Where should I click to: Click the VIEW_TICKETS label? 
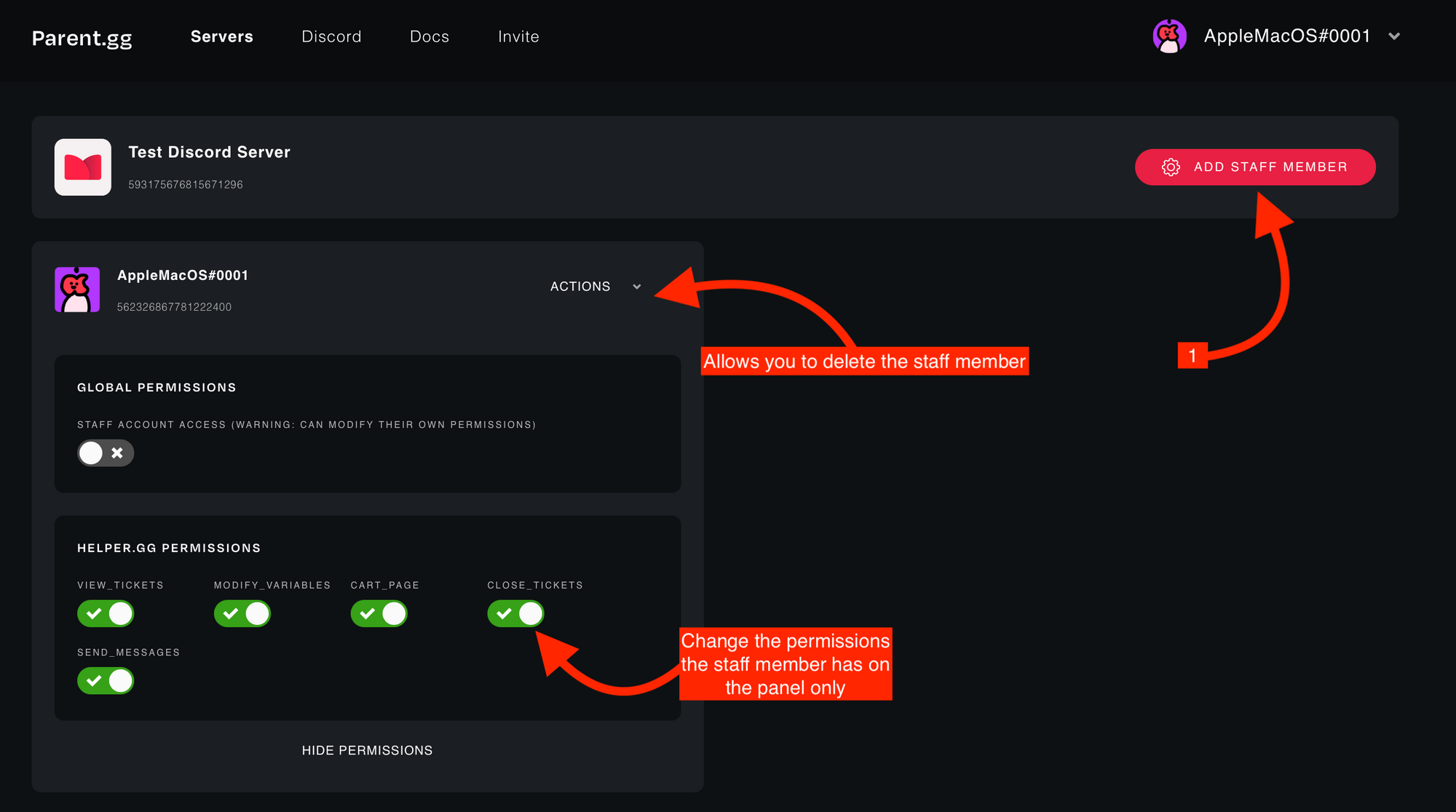120,586
